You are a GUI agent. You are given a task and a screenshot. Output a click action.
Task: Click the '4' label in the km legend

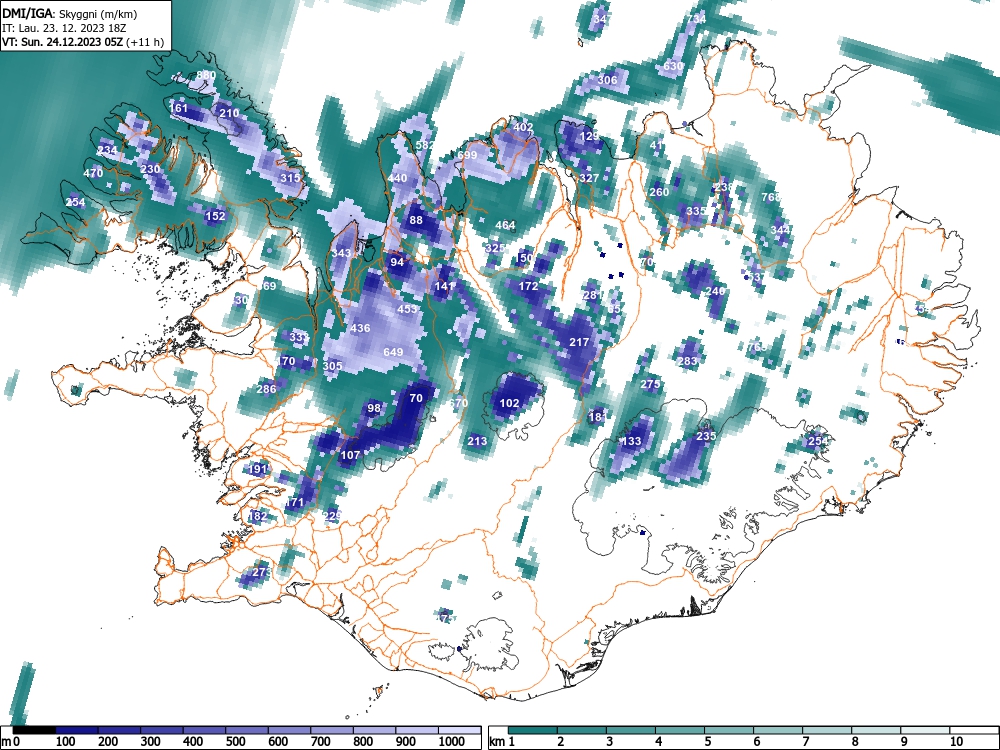(x=658, y=742)
